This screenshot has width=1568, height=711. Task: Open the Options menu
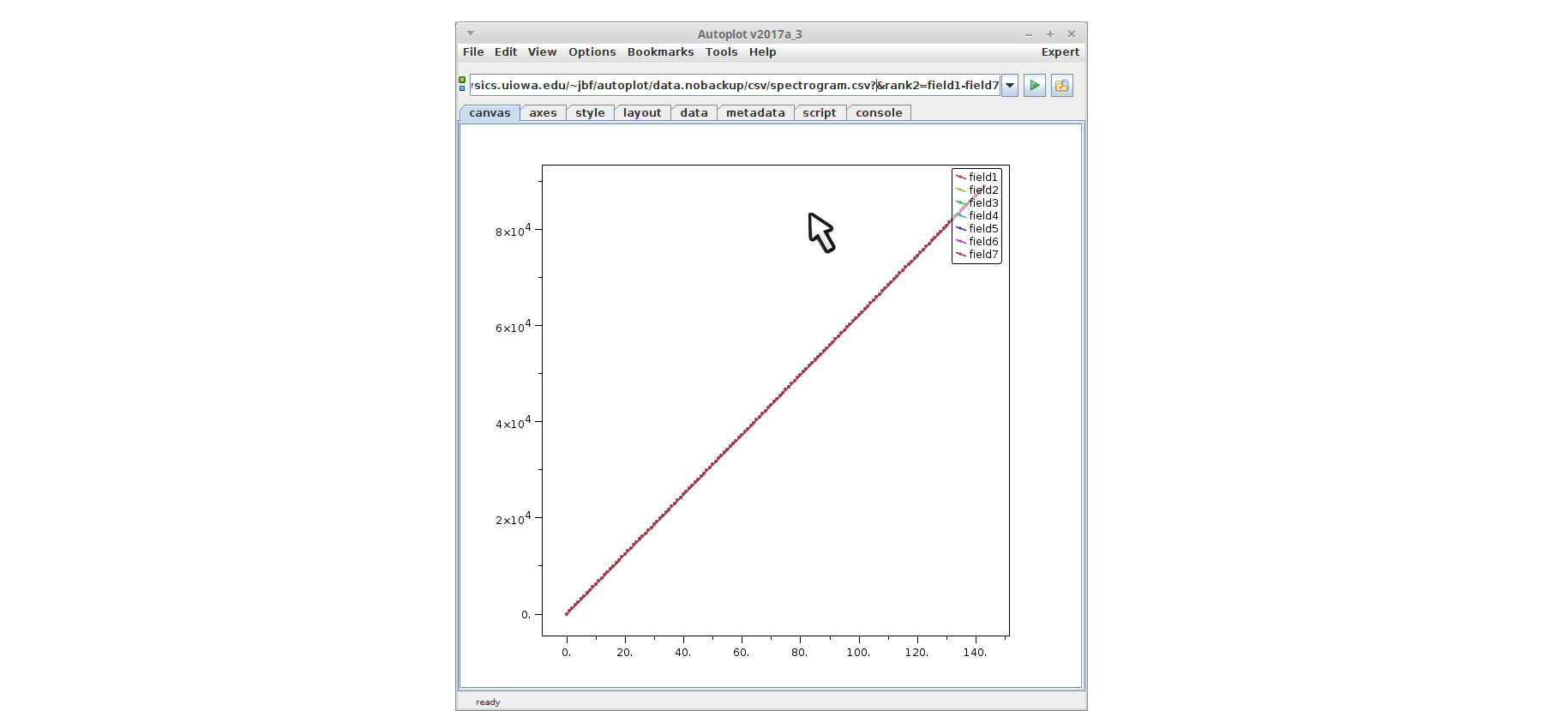592,52
